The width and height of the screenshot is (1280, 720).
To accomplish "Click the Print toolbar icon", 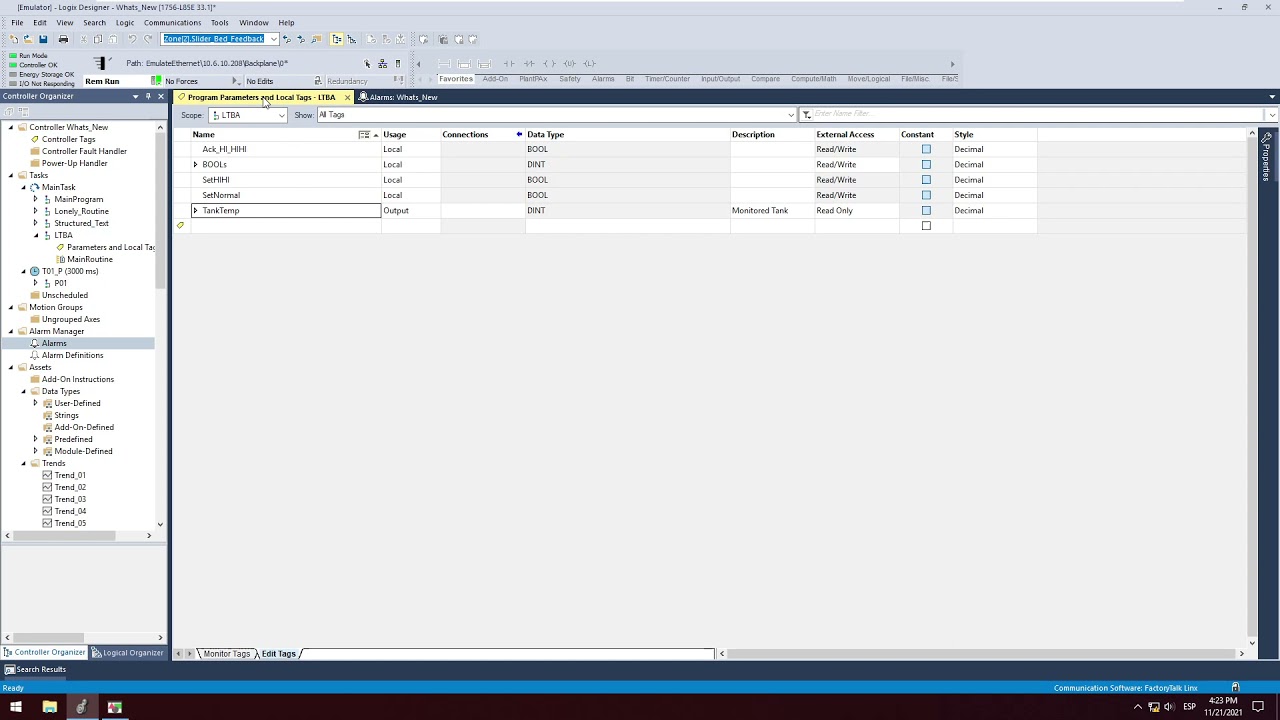I will tap(63, 39).
